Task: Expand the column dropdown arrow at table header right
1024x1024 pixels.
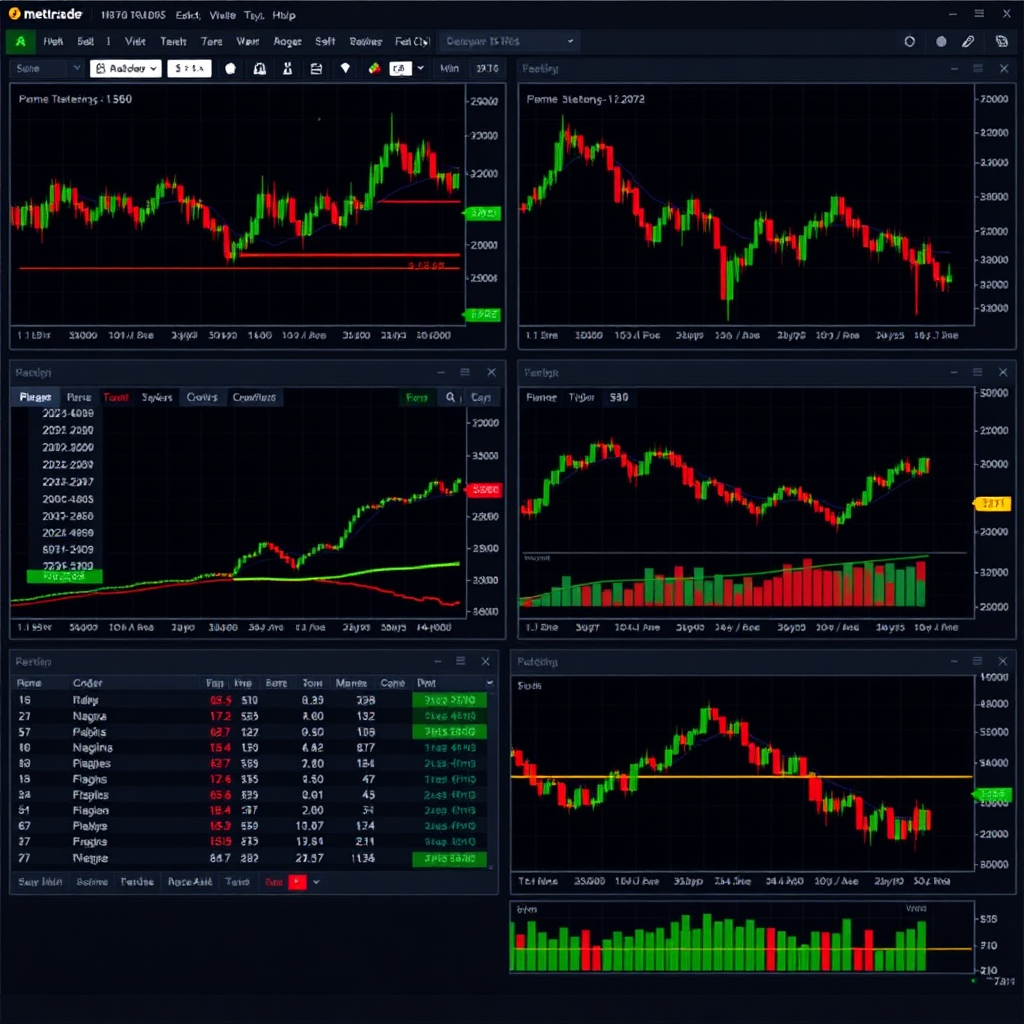Action: tap(489, 683)
